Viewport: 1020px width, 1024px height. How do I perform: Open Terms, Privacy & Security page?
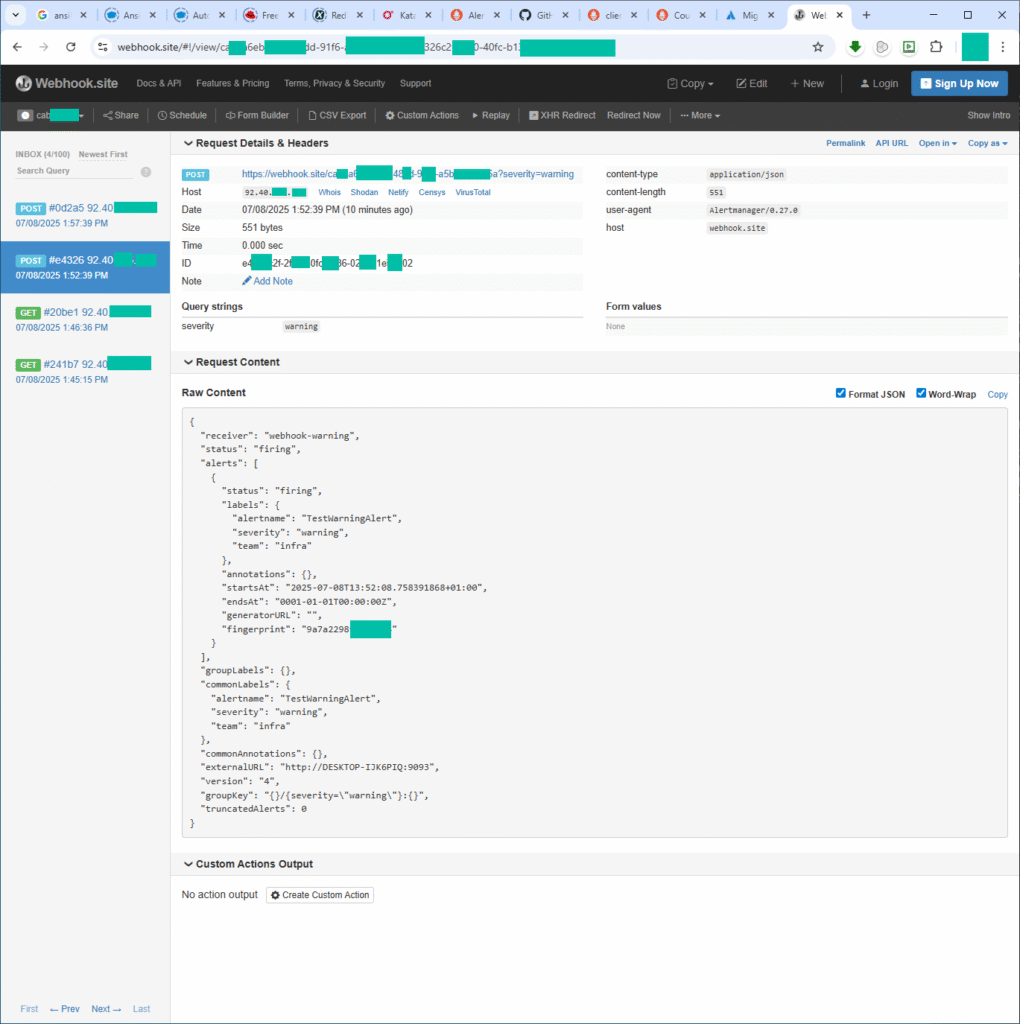tap(334, 84)
